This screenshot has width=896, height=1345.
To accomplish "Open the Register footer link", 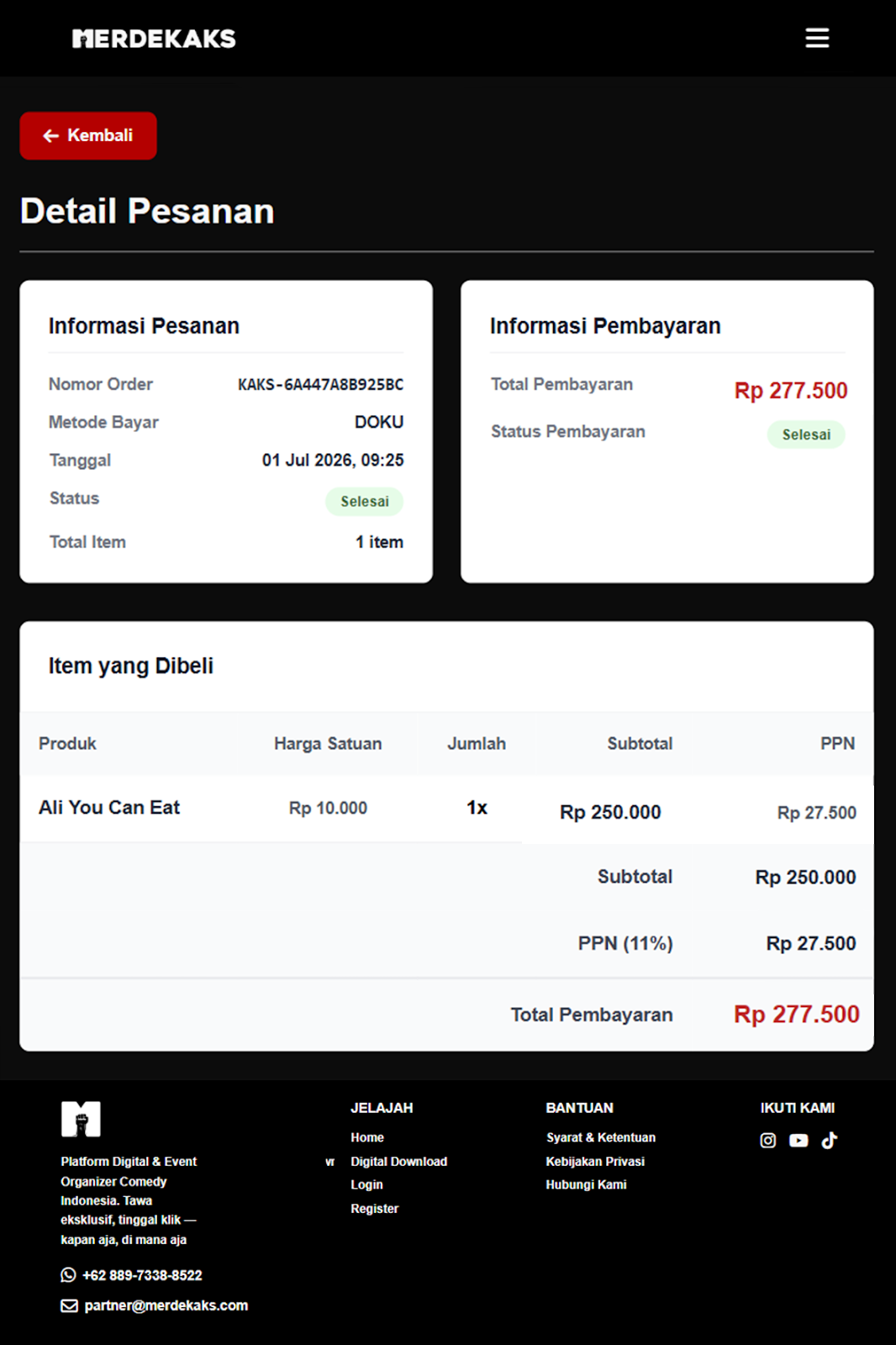I will [x=374, y=1208].
